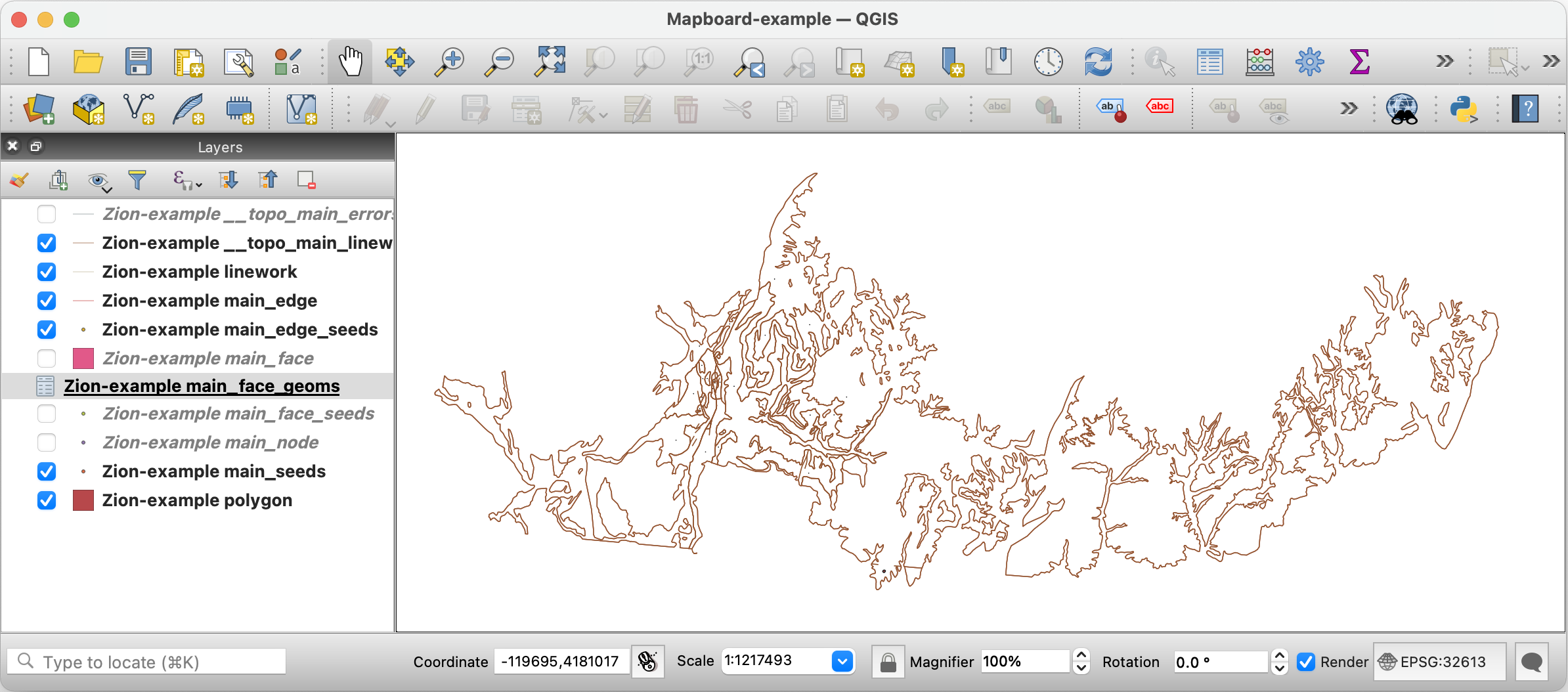The image size is (1568, 692).
Task: Click the Refresh map icon
Action: pos(1098,62)
